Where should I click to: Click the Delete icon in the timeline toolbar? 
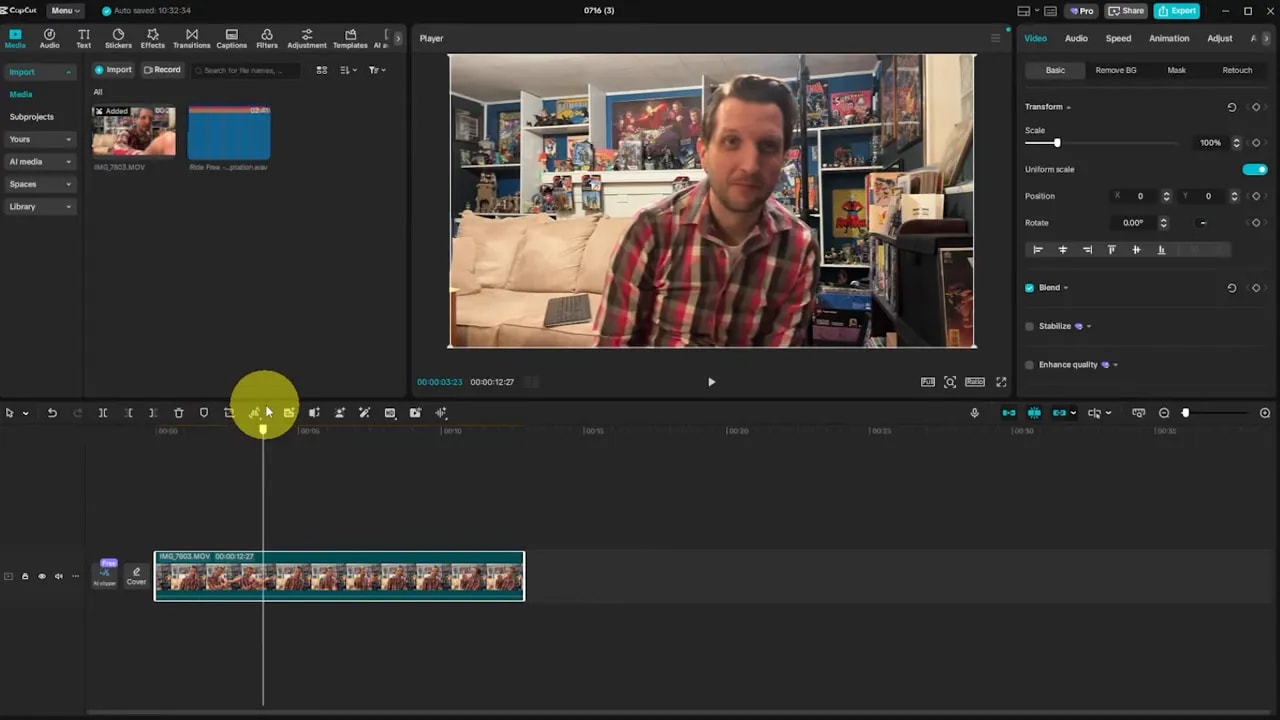pyautogui.click(x=178, y=412)
